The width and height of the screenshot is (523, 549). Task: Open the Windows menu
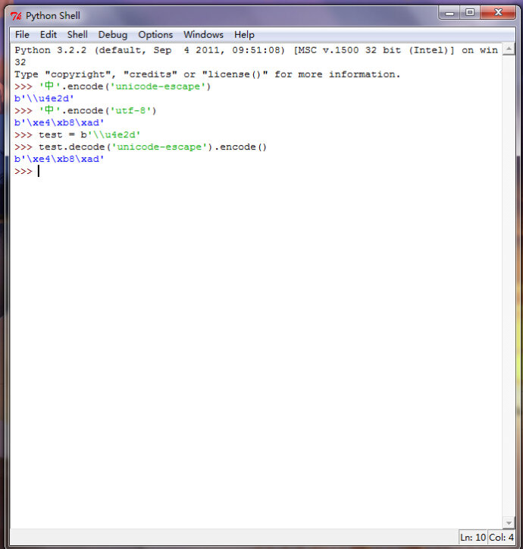203,35
